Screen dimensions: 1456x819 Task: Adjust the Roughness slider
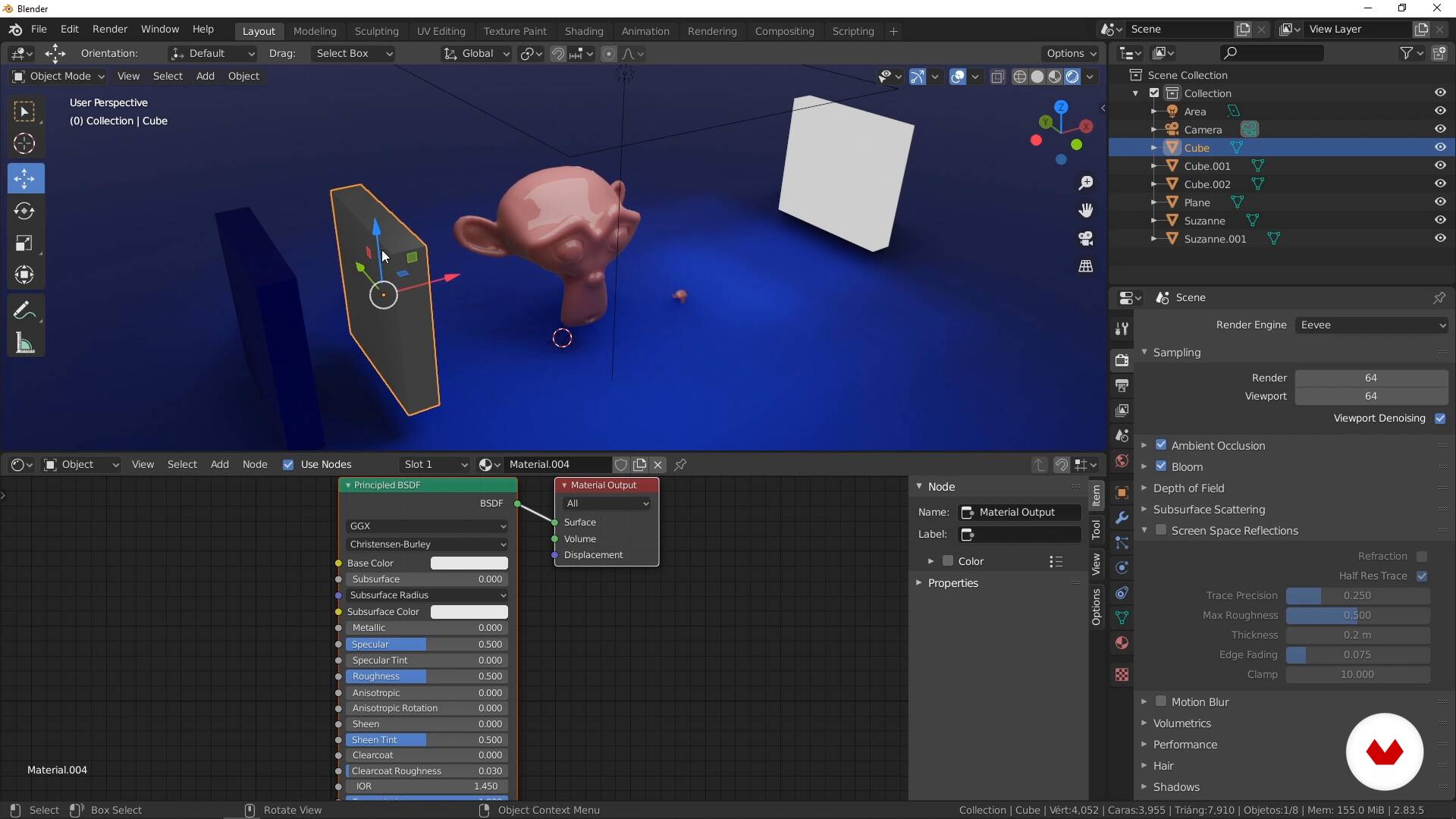pos(427,676)
